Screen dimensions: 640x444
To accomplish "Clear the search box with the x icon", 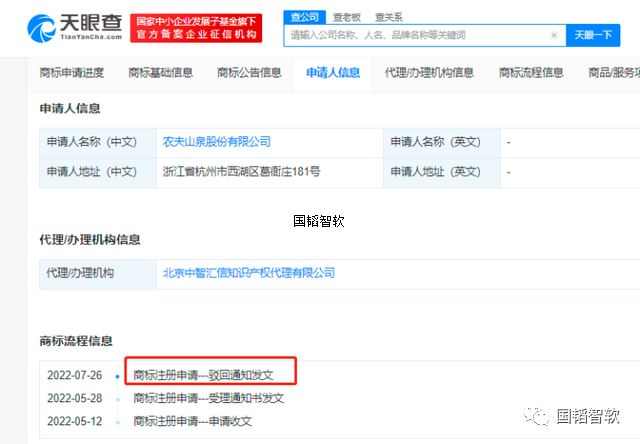I will pos(553,35).
